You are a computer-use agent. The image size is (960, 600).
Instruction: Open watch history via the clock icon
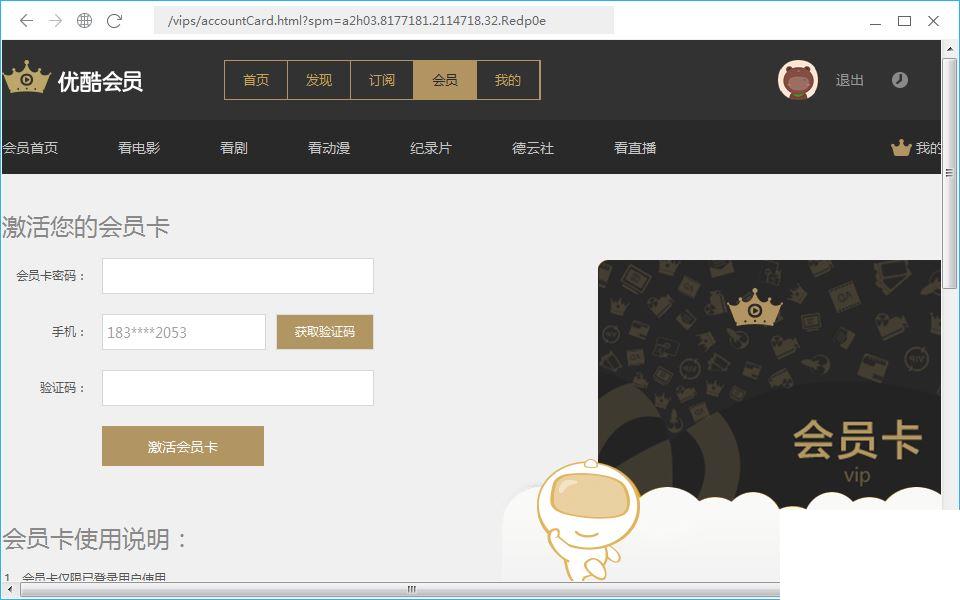[x=899, y=80]
